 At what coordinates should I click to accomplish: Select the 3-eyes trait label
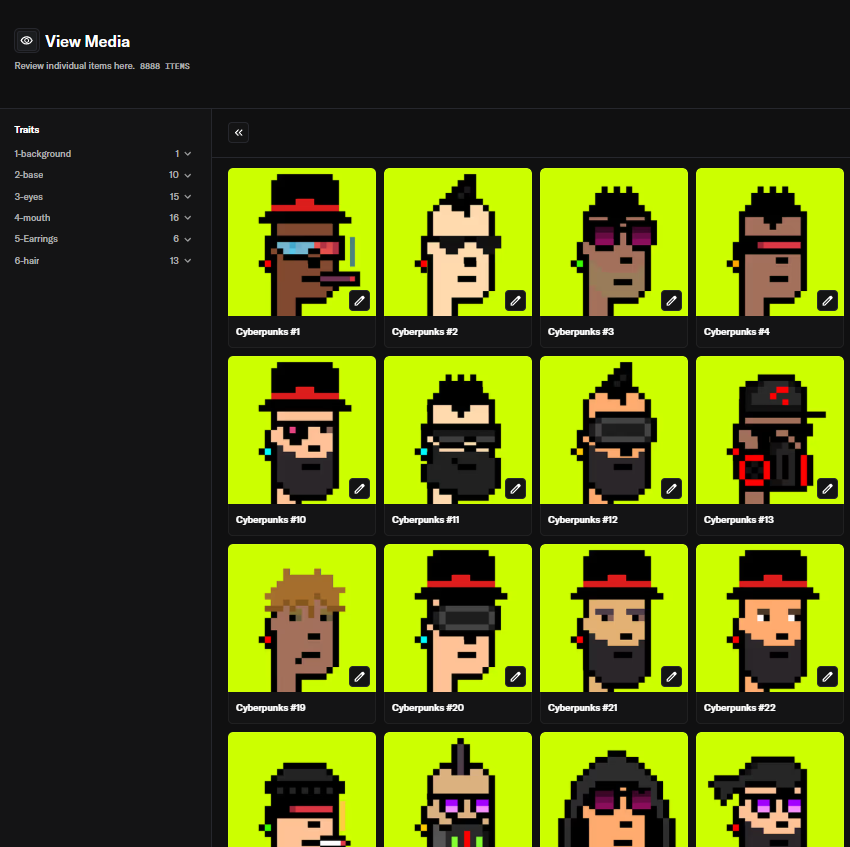tap(29, 197)
